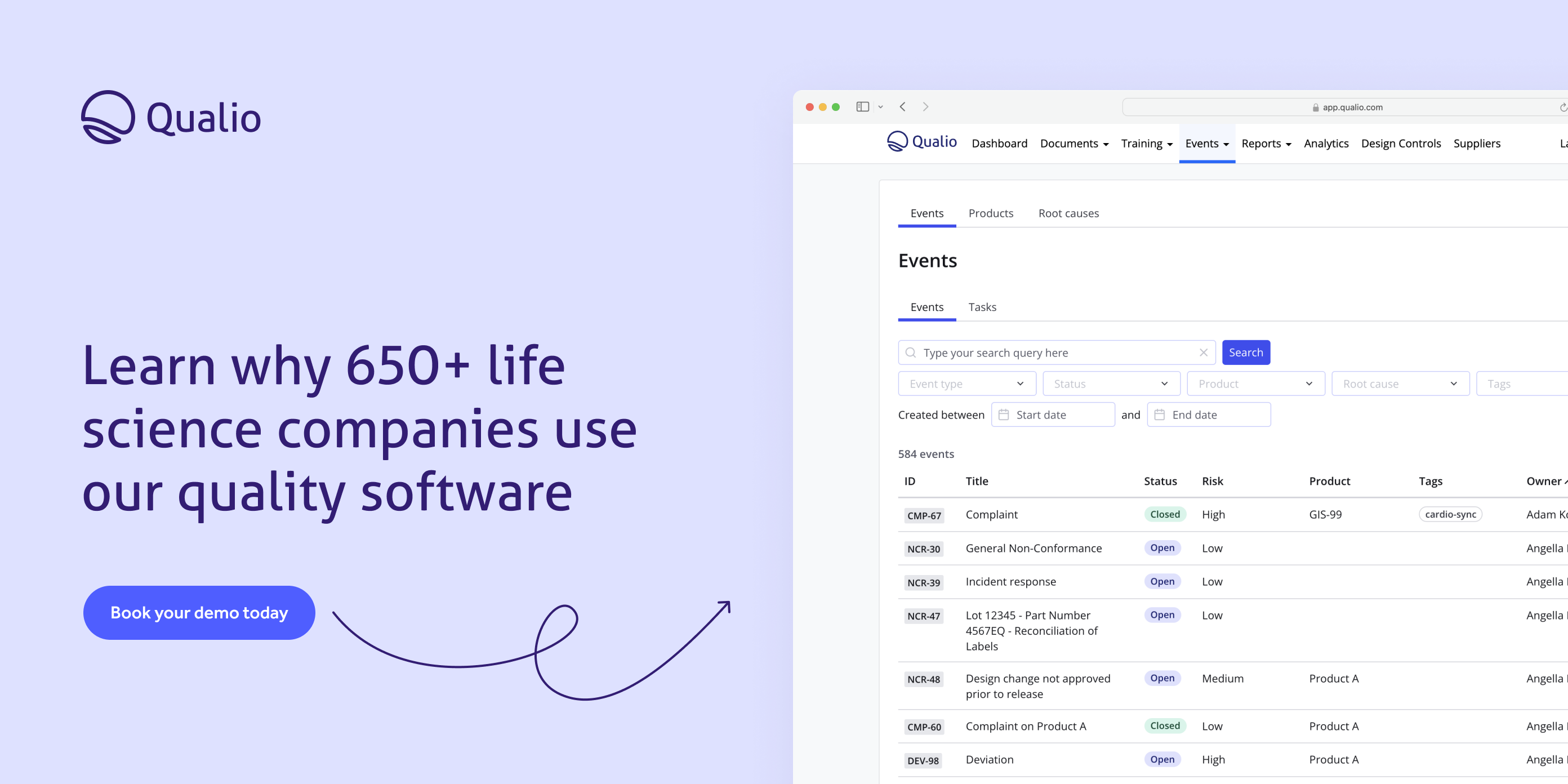Click the page reload icon in address bar
Image resolution: width=1568 pixels, height=784 pixels.
1562,107
